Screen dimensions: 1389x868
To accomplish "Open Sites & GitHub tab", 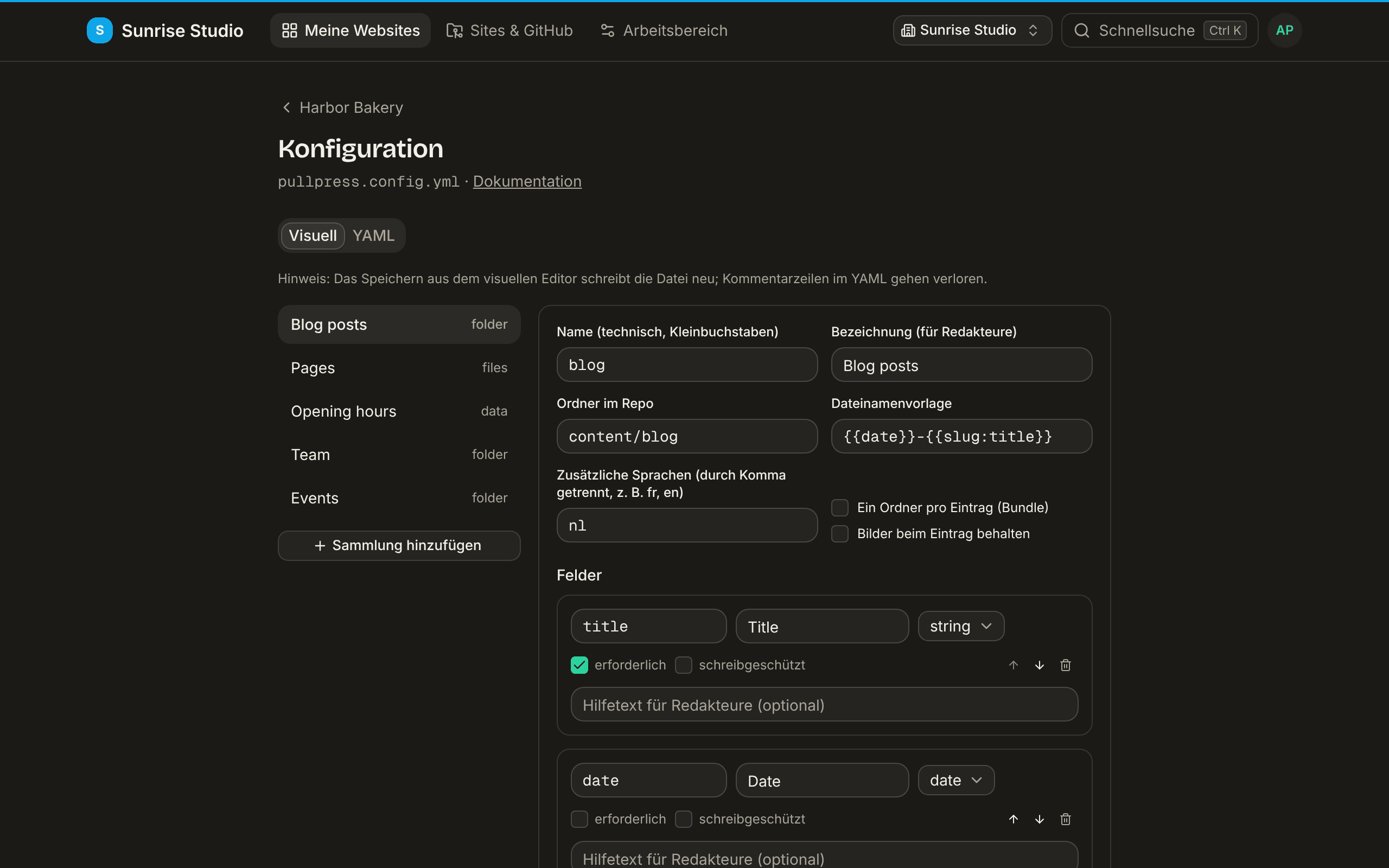I will click(509, 30).
